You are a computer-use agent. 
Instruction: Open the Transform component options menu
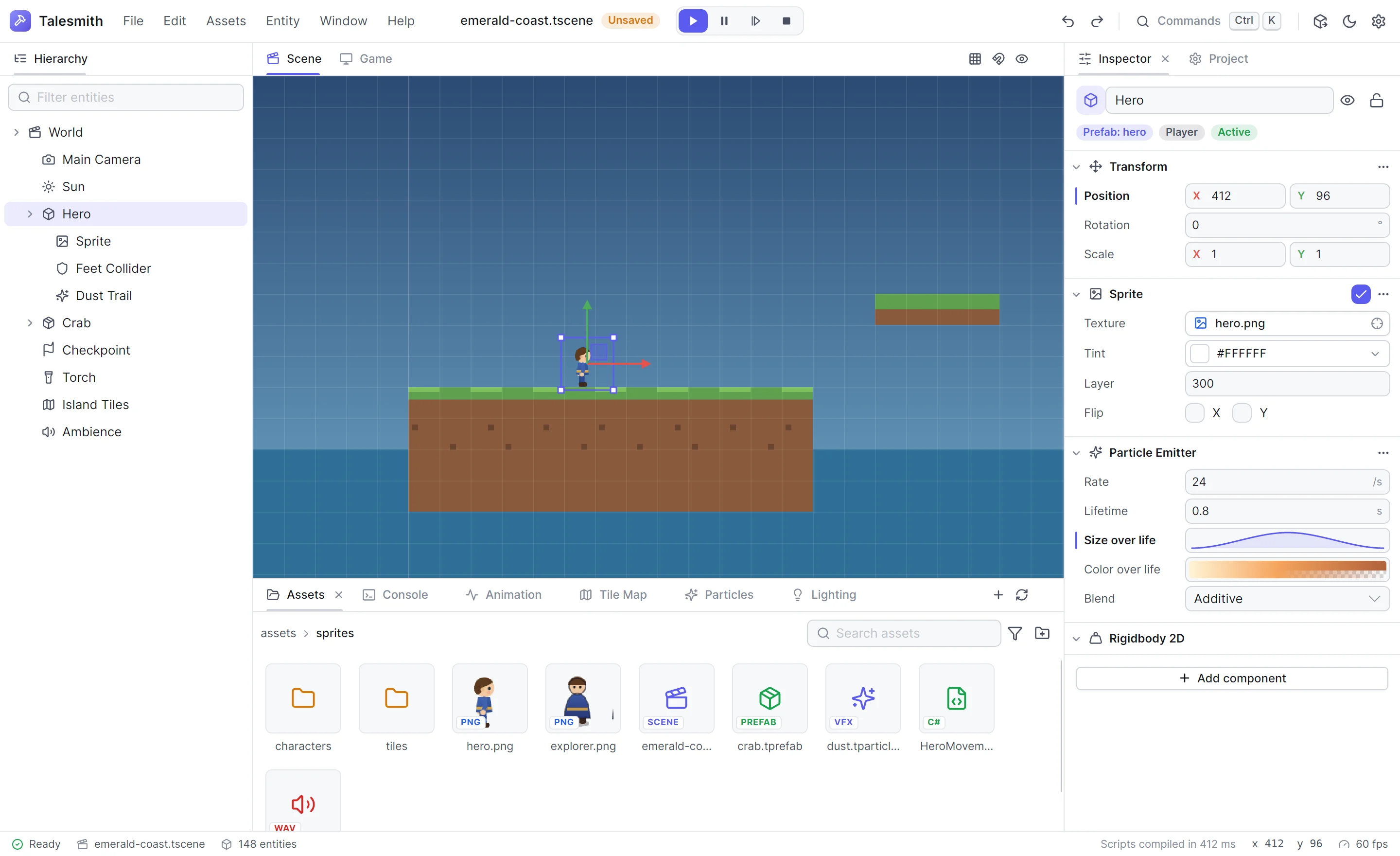pos(1383,166)
